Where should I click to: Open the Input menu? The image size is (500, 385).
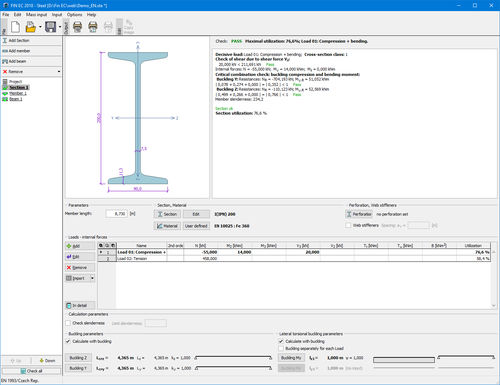click(57, 15)
